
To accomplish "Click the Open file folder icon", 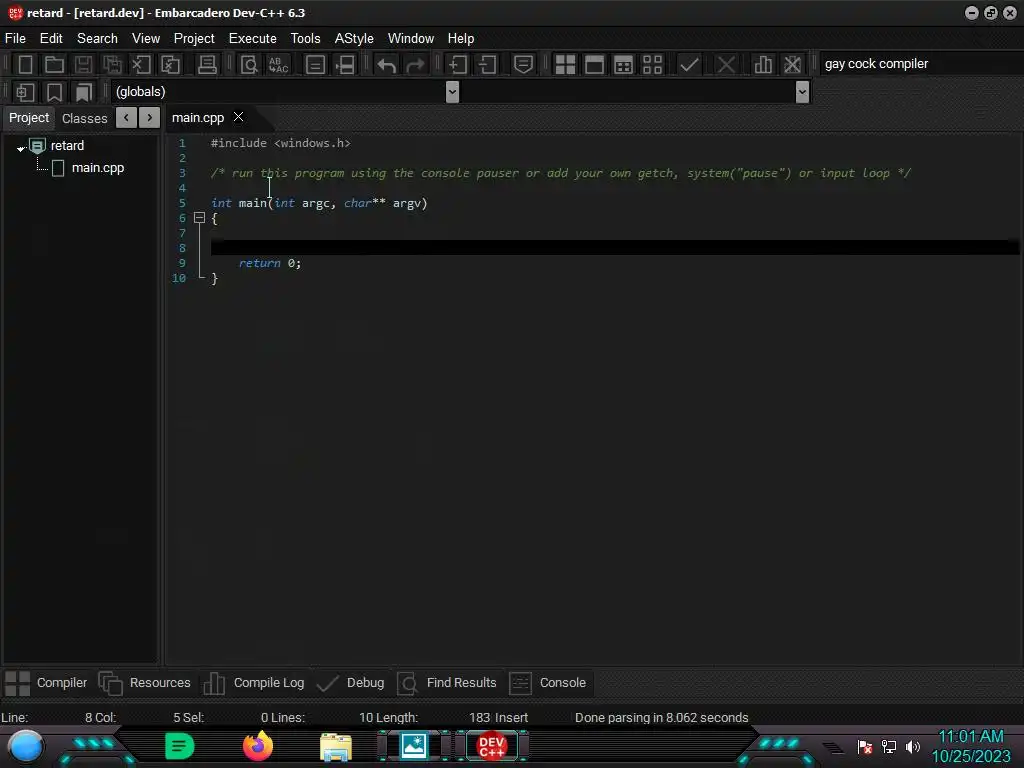I will click(x=54, y=64).
